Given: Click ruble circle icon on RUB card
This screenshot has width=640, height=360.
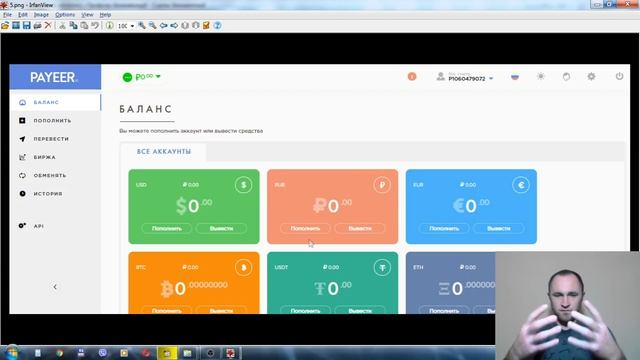Looking at the screenshot, I should pyautogui.click(x=382, y=185).
